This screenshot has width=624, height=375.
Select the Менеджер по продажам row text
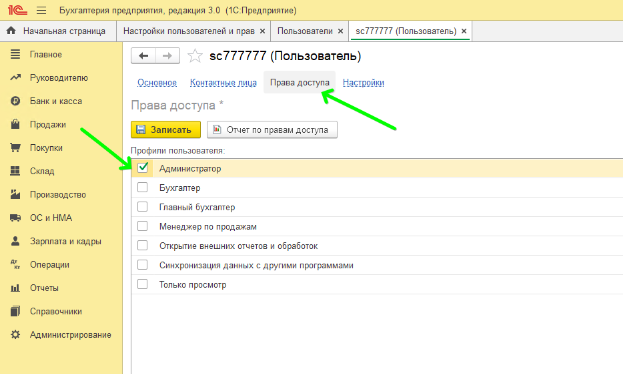click(208, 227)
